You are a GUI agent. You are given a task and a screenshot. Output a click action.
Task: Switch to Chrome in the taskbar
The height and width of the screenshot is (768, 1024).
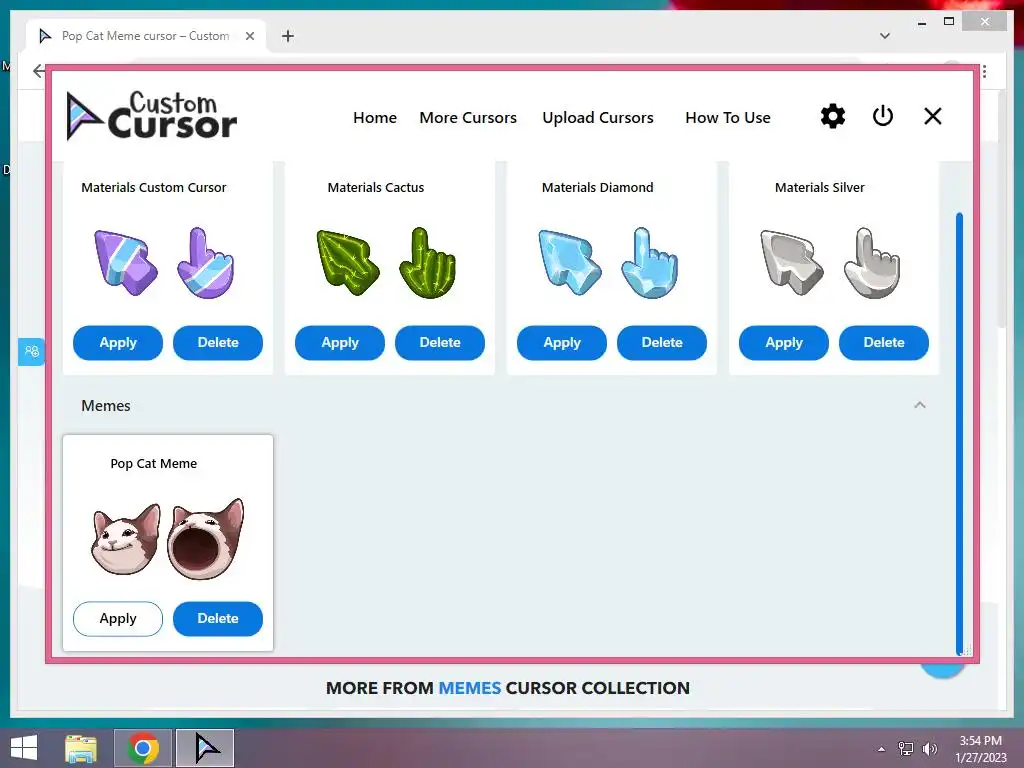[x=143, y=748]
